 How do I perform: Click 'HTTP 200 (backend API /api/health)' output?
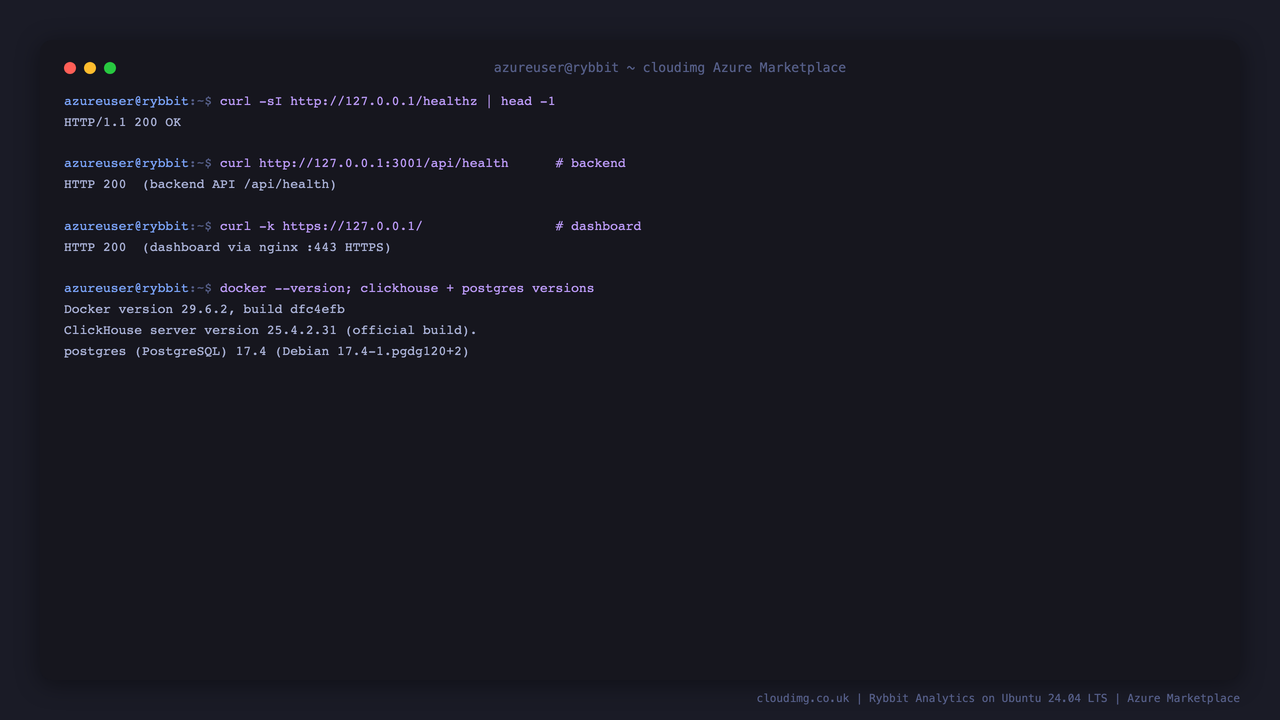click(x=200, y=184)
